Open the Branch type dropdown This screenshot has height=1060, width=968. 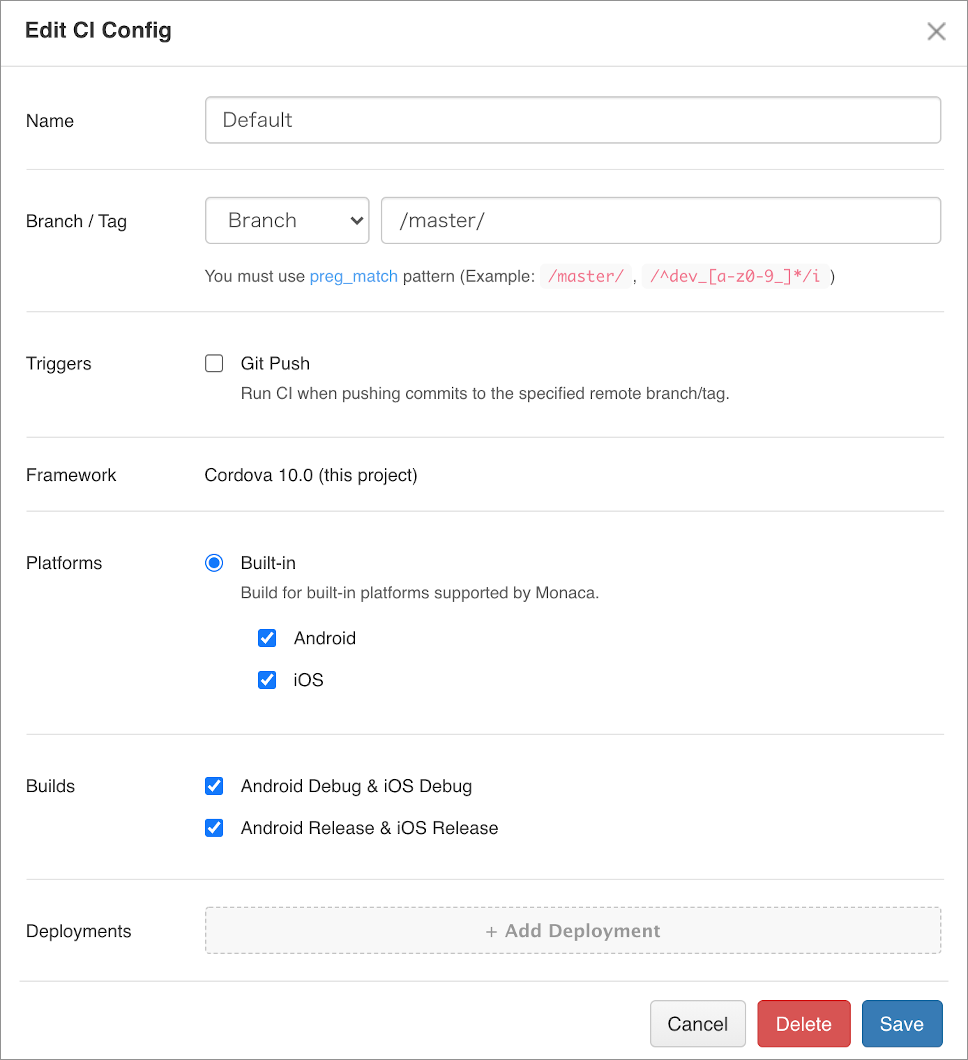click(x=287, y=220)
